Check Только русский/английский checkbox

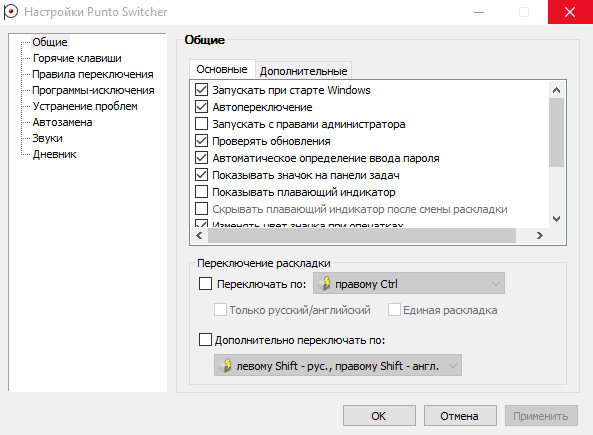[x=220, y=310]
